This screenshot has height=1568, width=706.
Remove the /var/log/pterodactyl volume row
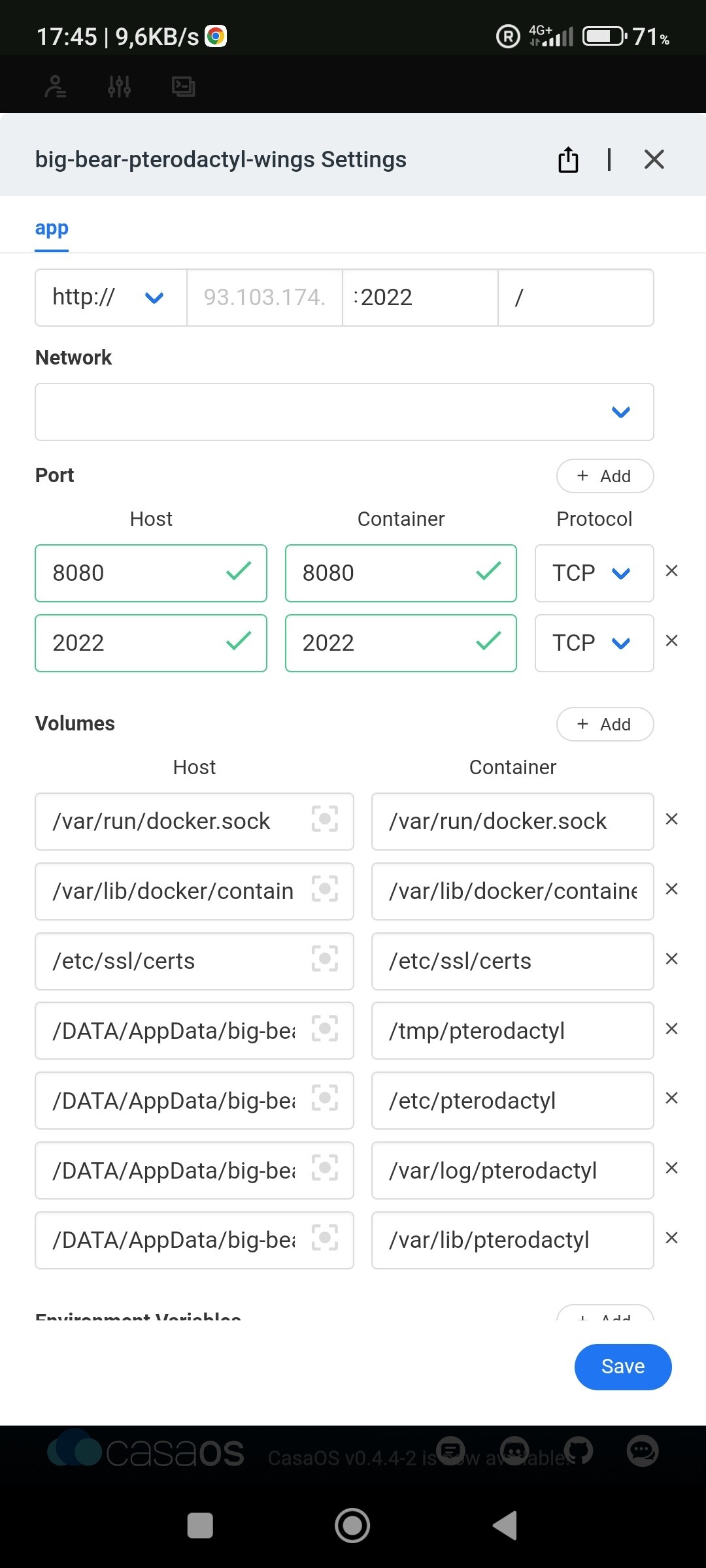coord(671,1168)
